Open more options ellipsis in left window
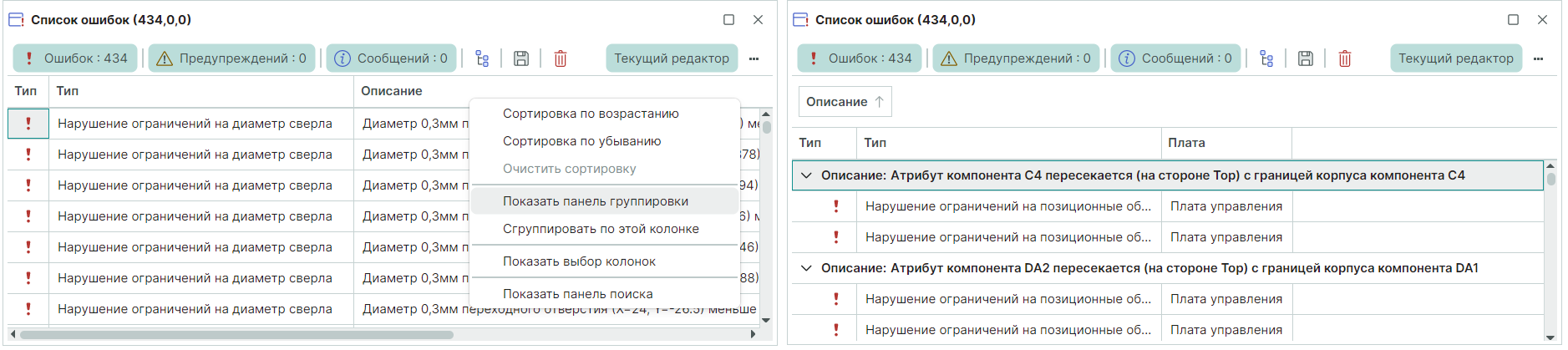 coord(754,58)
